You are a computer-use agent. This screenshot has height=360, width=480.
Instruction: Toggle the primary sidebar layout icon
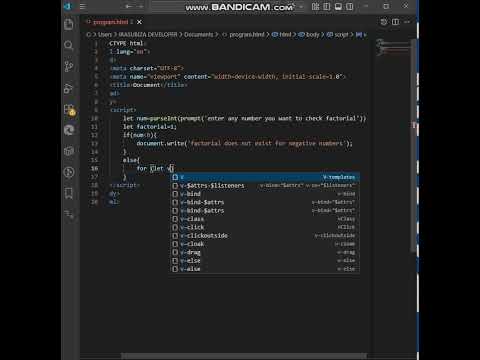(x=327, y=6)
